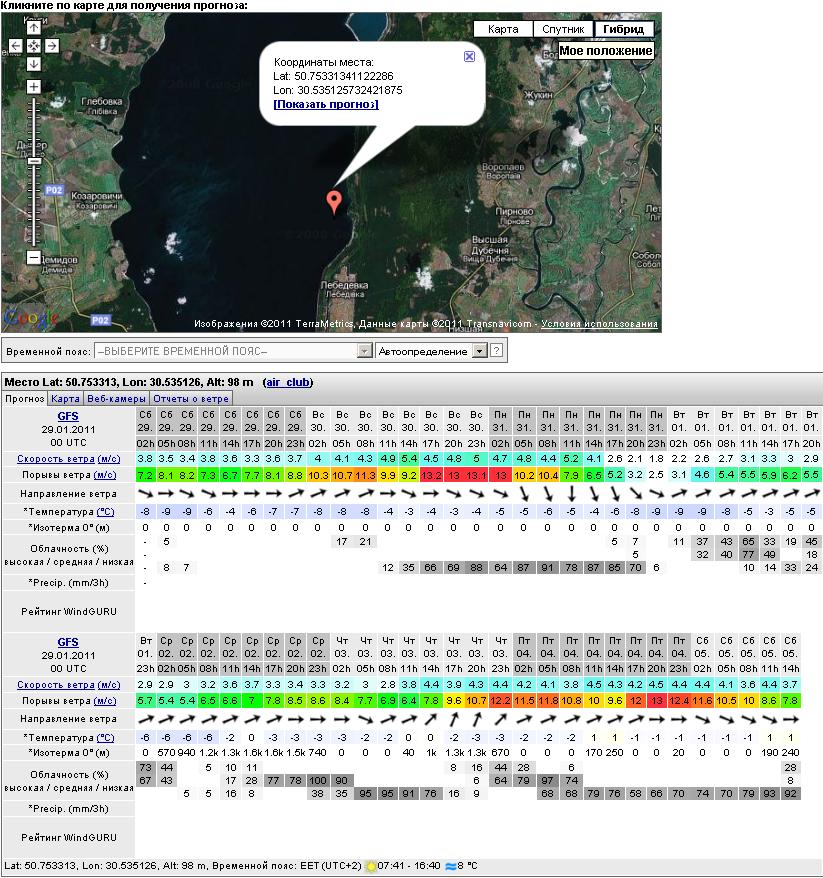The height and width of the screenshot is (878, 823).
Task: Close the coordinates info bubble
Action: [x=469, y=57]
